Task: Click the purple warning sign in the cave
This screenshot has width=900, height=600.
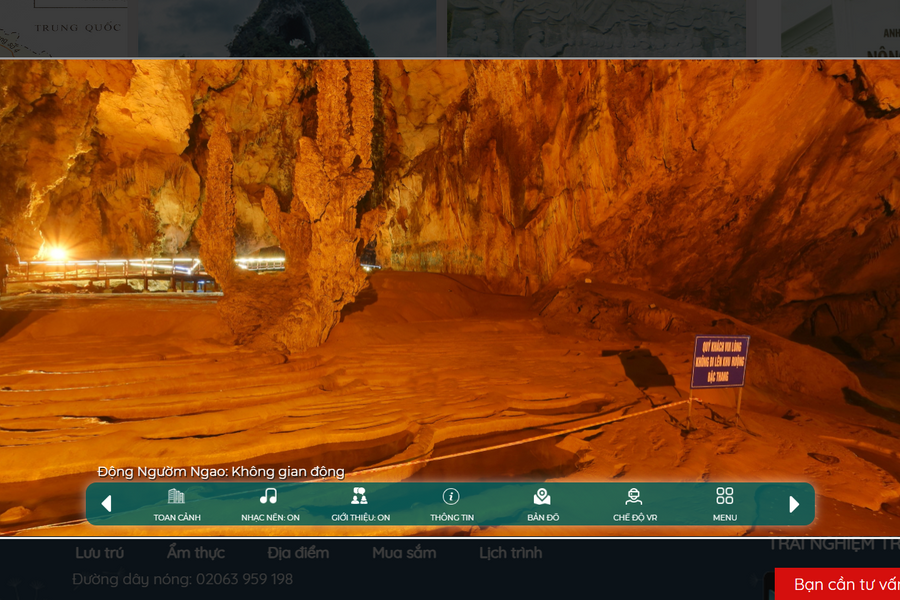Action: coord(719,362)
